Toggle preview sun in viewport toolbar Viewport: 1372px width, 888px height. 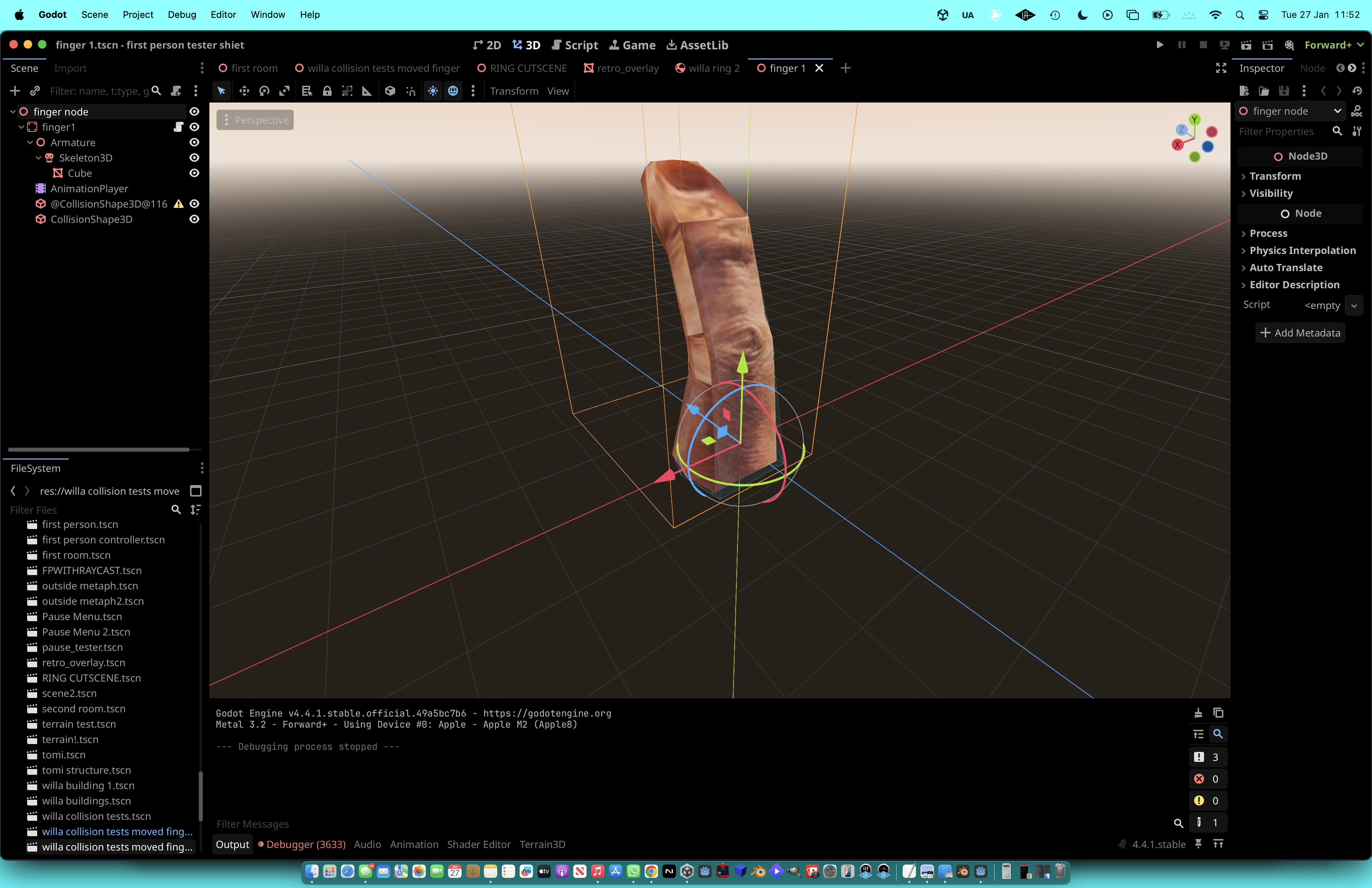(433, 91)
